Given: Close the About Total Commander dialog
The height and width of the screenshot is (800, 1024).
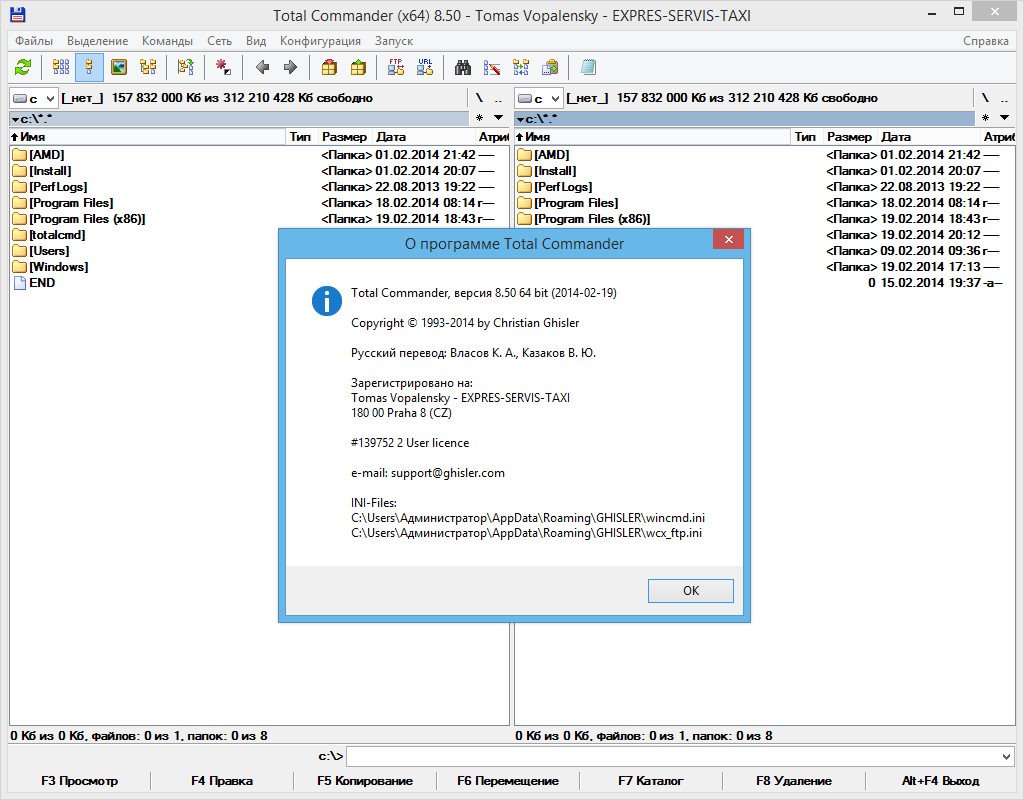Looking at the screenshot, I should [x=729, y=239].
